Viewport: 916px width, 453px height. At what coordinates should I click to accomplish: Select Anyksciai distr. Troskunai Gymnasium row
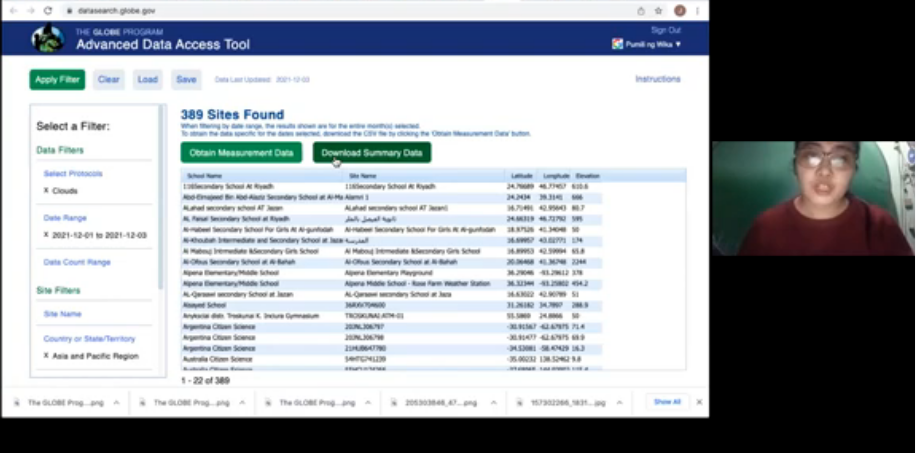pos(391,316)
